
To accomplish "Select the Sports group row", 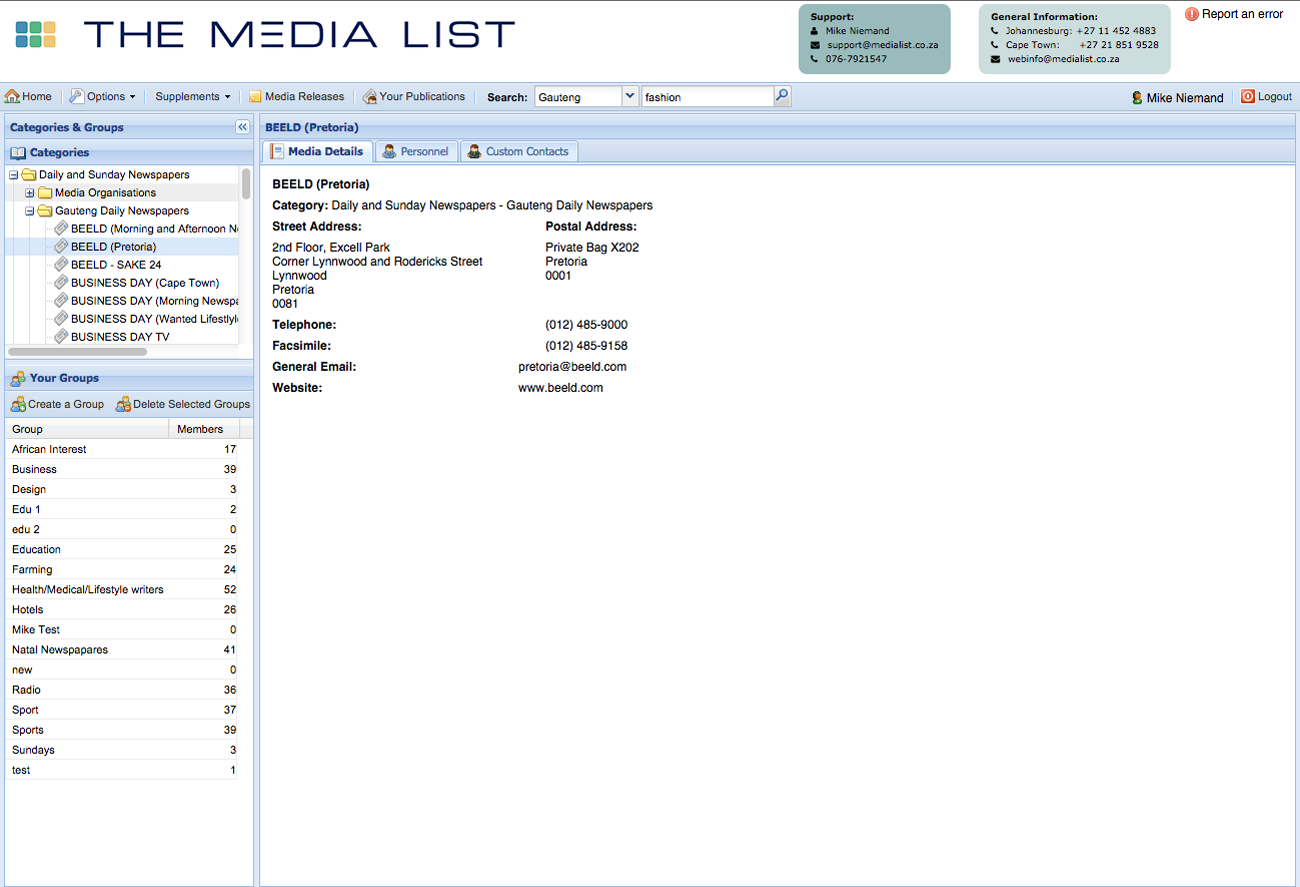I will click(x=122, y=729).
